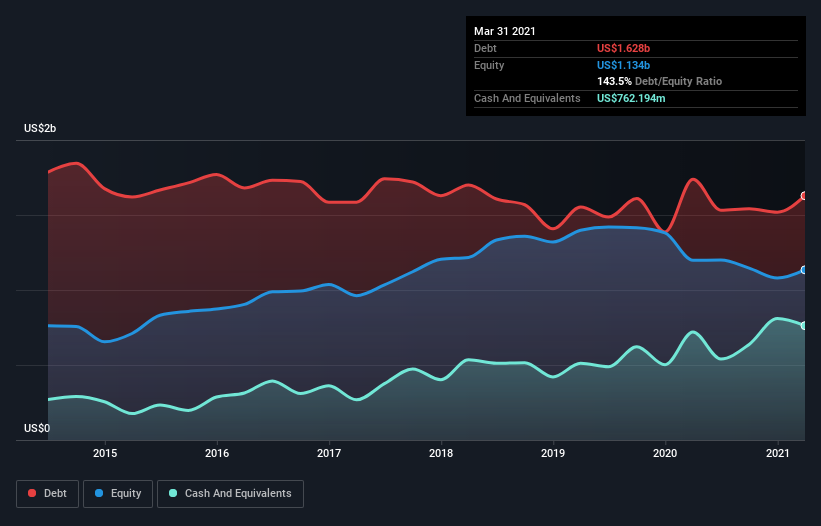The height and width of the screenshot is (526, 821).
Task: Click the 2017 axis label
Action: tap(329, 453)
